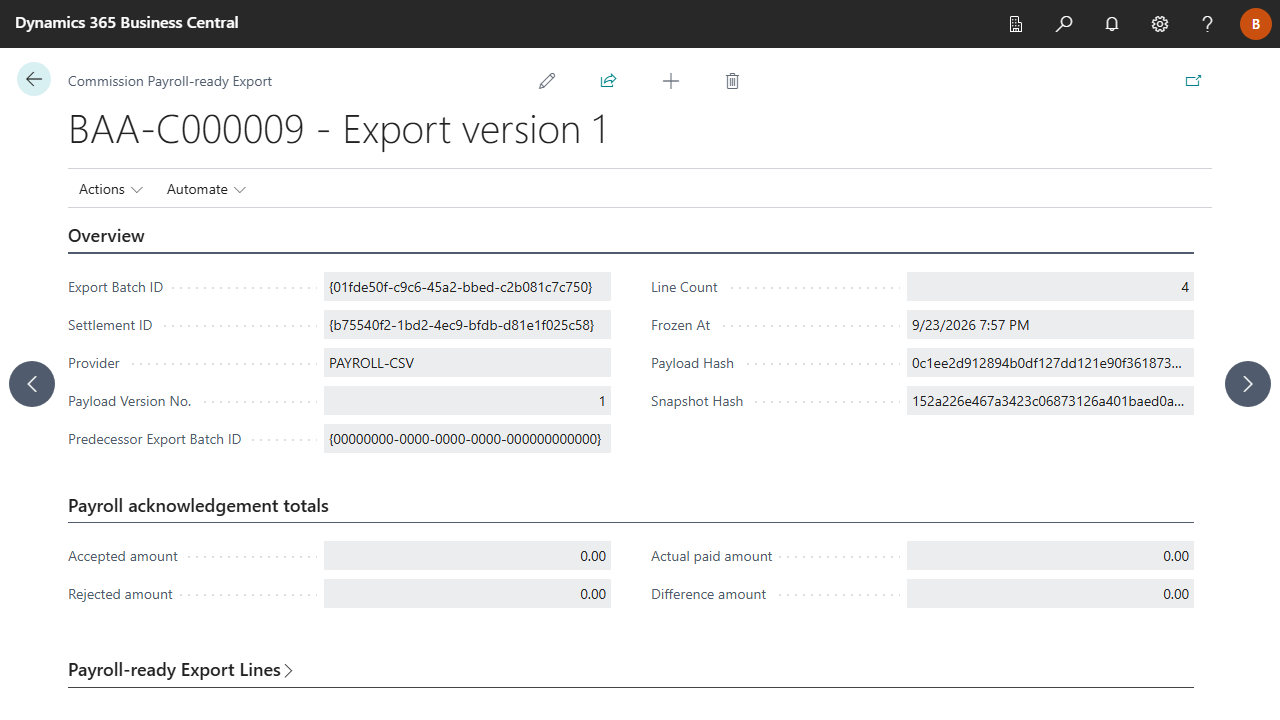Viewport: 1280px width, 720px height.
Task: Click the Line Count field
Action: (1050, 287)
